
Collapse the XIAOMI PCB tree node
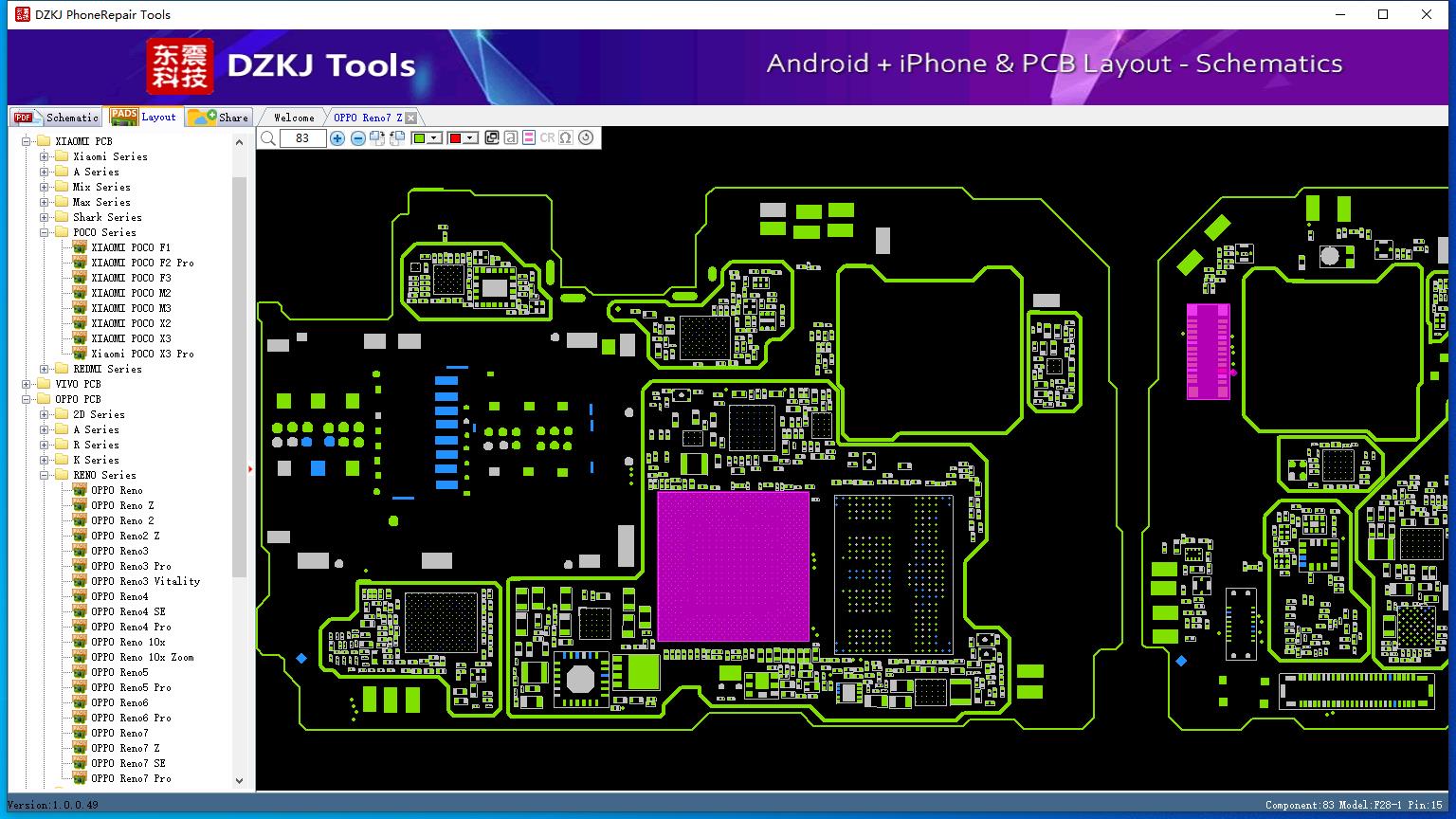pos(27,141)
